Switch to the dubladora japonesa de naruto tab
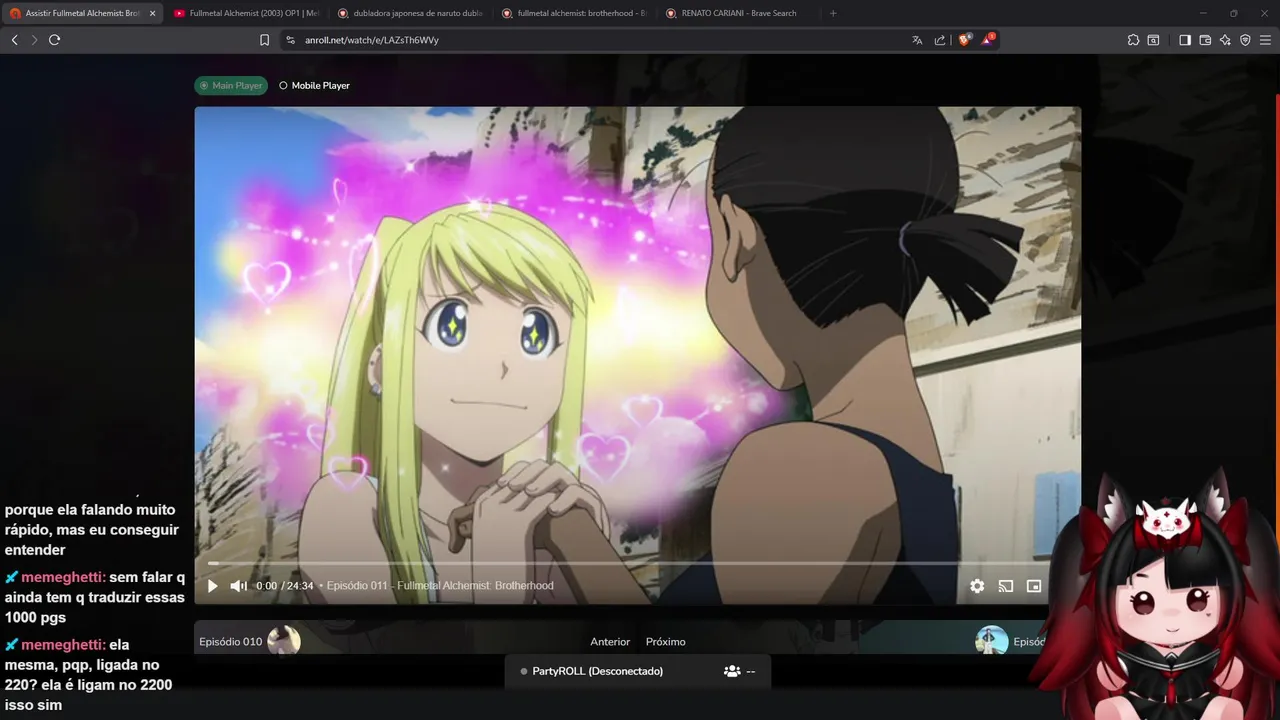Viewport: 1280px width, 720px height. tap(410, 13)
